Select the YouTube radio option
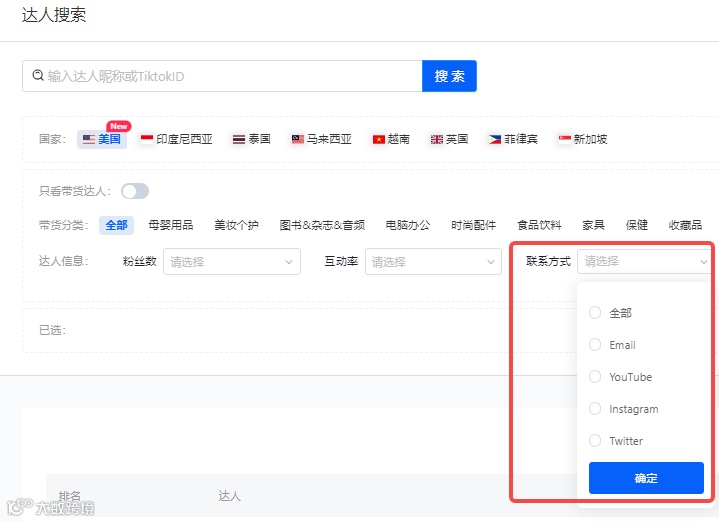 (x=595, y=377)
